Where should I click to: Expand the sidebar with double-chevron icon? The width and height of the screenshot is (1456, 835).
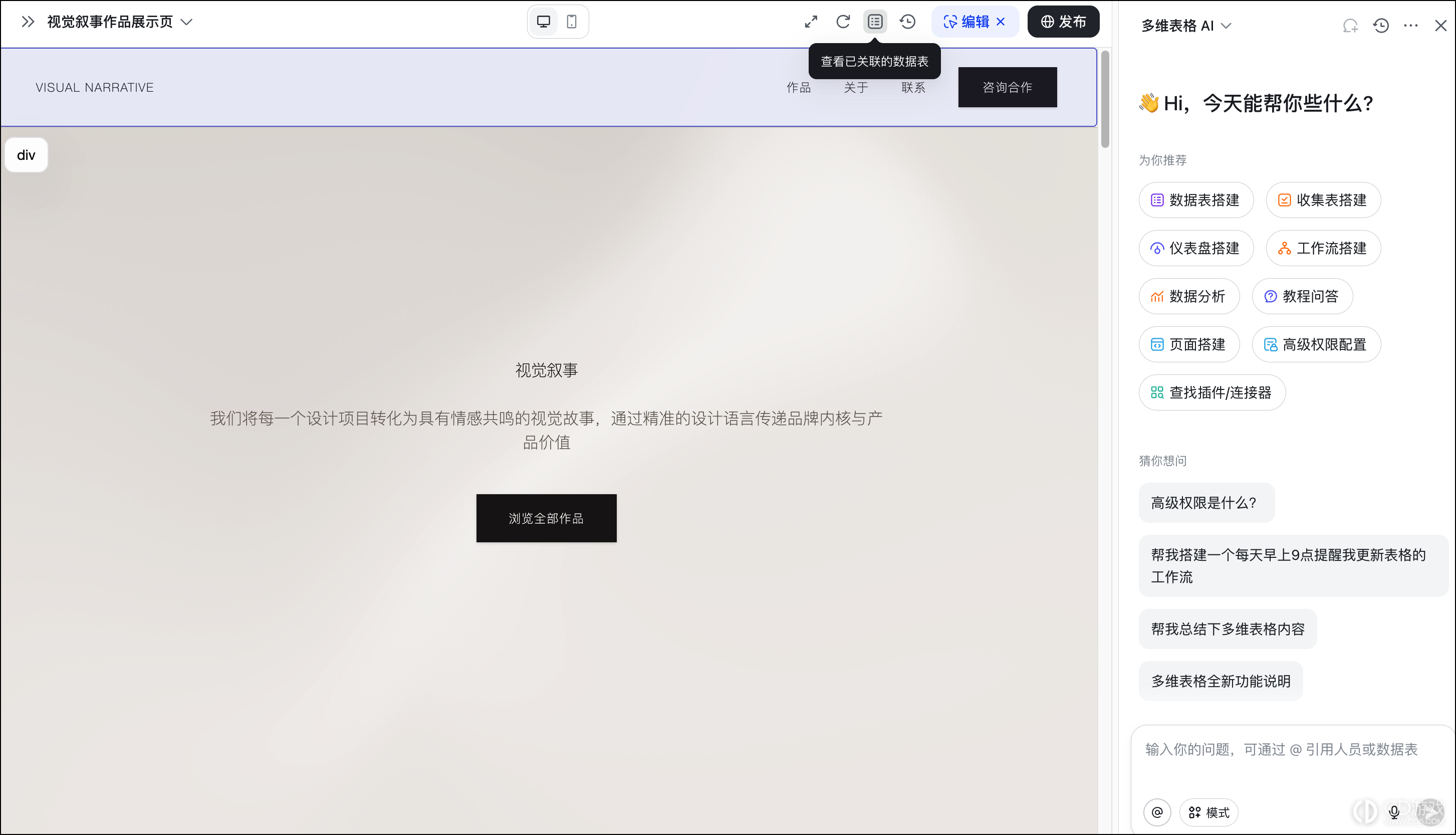(28, 22)
